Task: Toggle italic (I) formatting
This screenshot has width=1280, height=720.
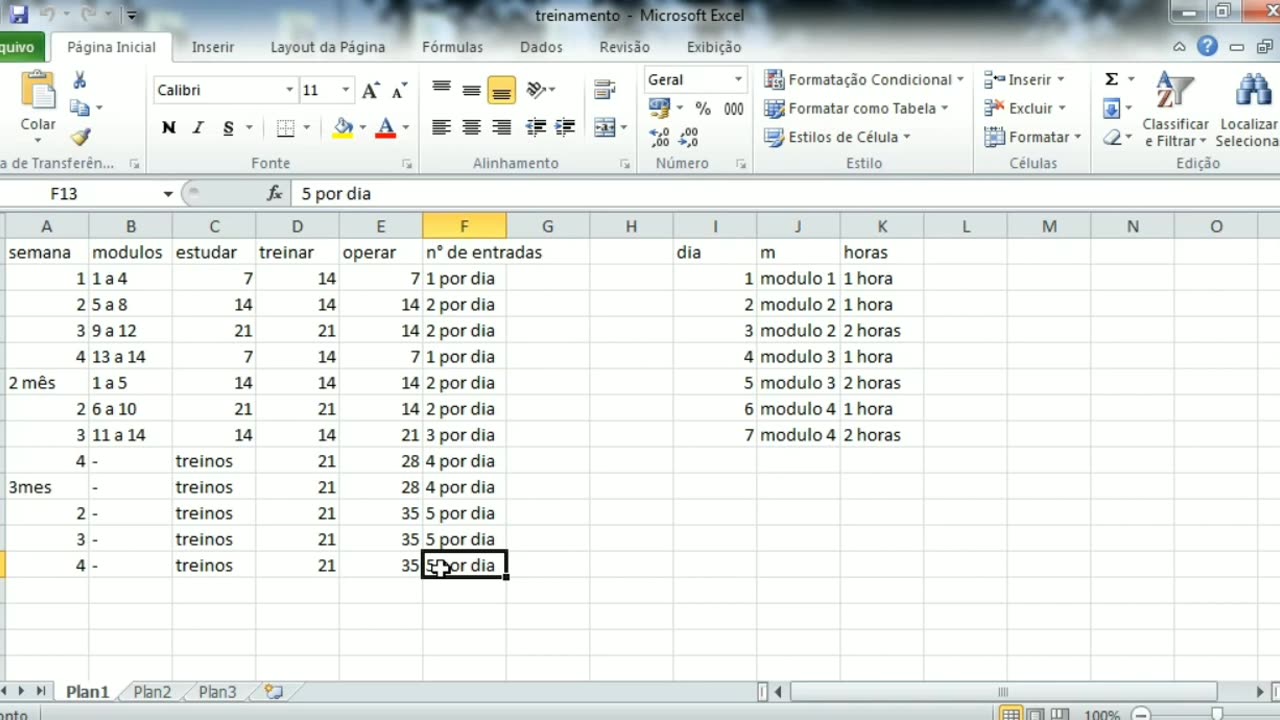Action: point(198,128)
